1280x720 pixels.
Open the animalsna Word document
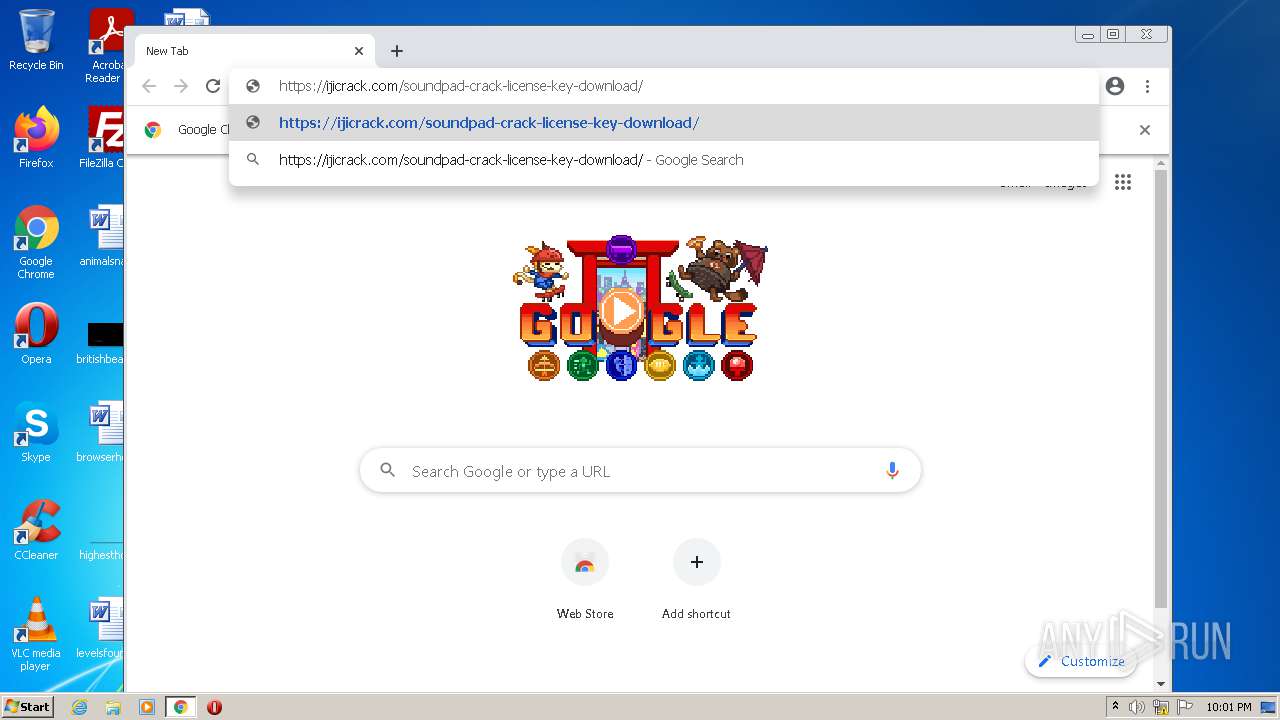[103, 236]
